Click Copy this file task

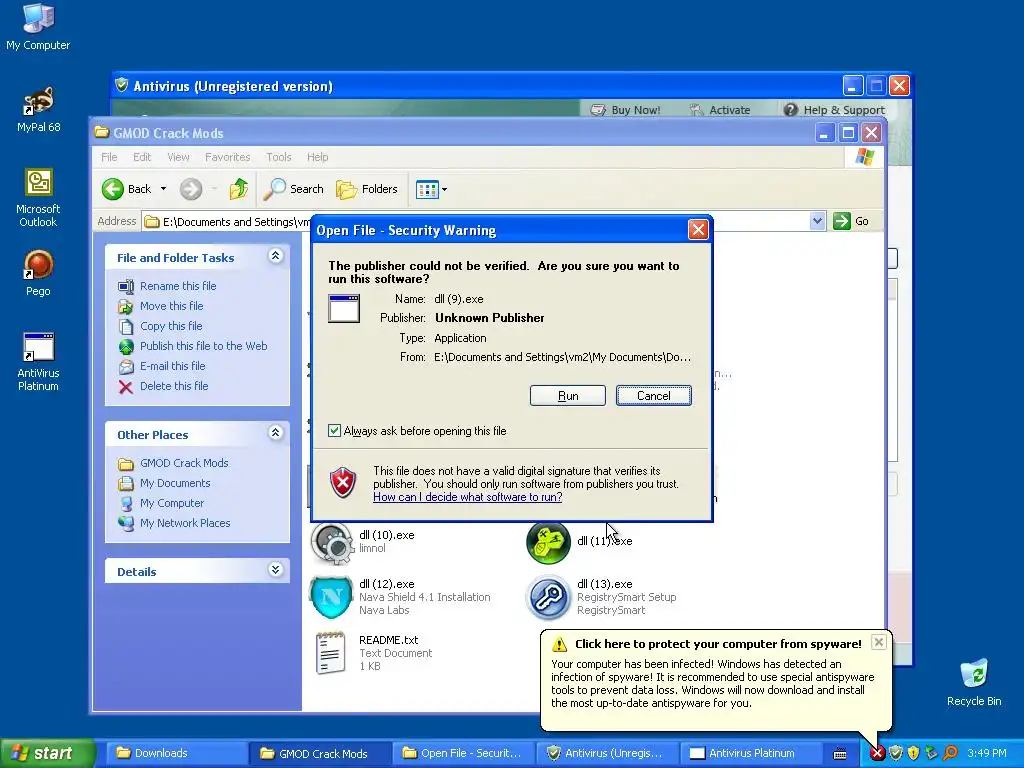click(161, 326)
